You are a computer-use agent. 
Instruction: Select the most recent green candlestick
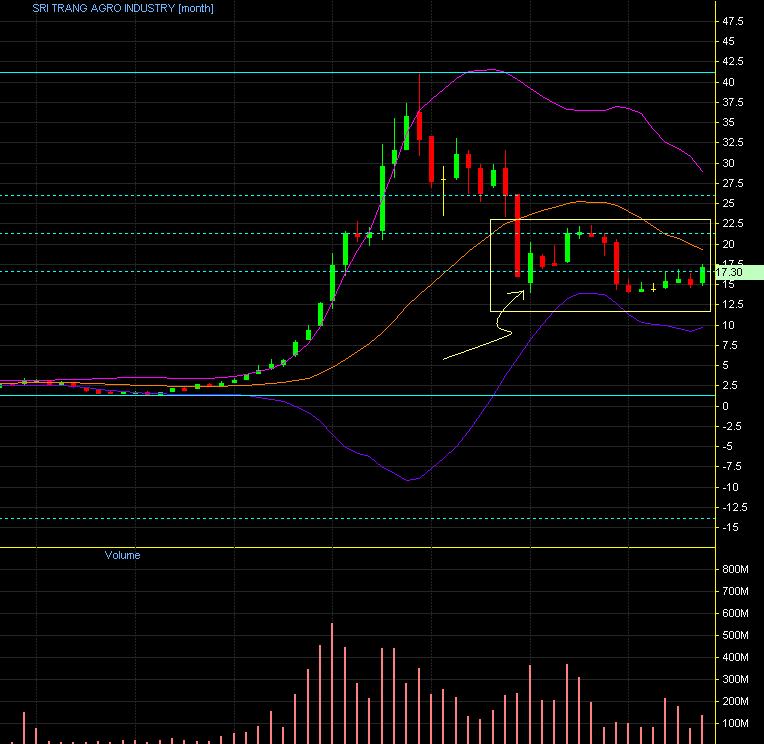(703, 275)
